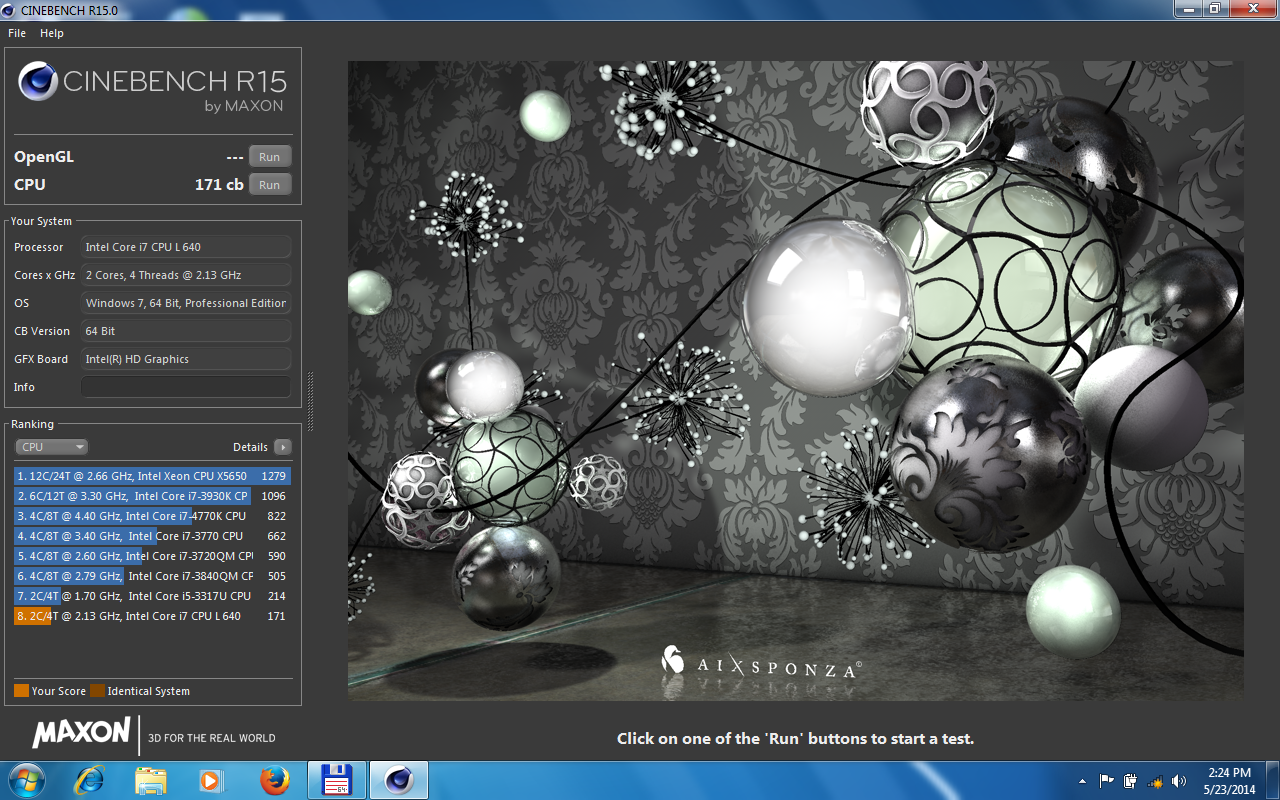
Task: Click the CB Version 64 Bit field
Action: (x=186, y=331)
